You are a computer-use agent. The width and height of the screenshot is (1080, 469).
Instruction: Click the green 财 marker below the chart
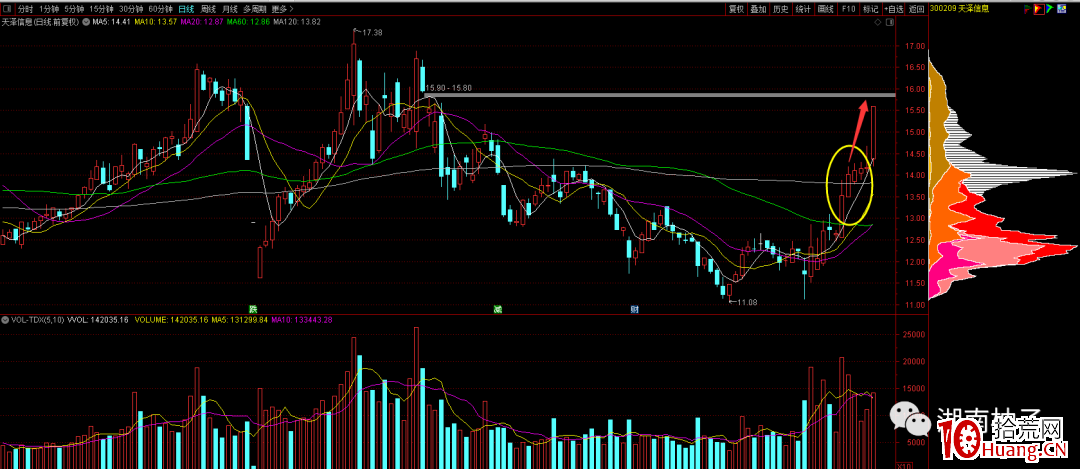click(635, 309)
